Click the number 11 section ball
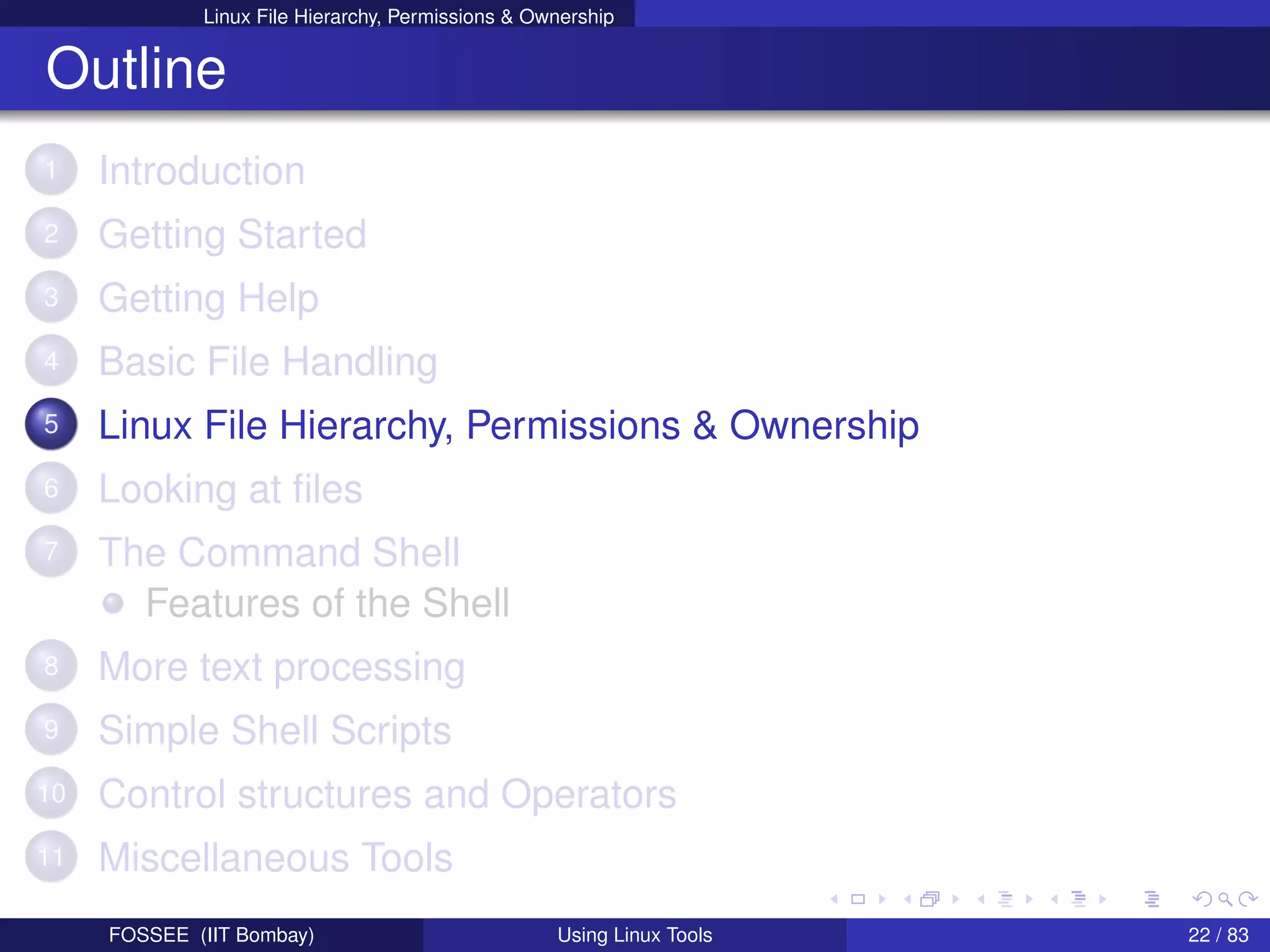 click(x=51, y=857)
